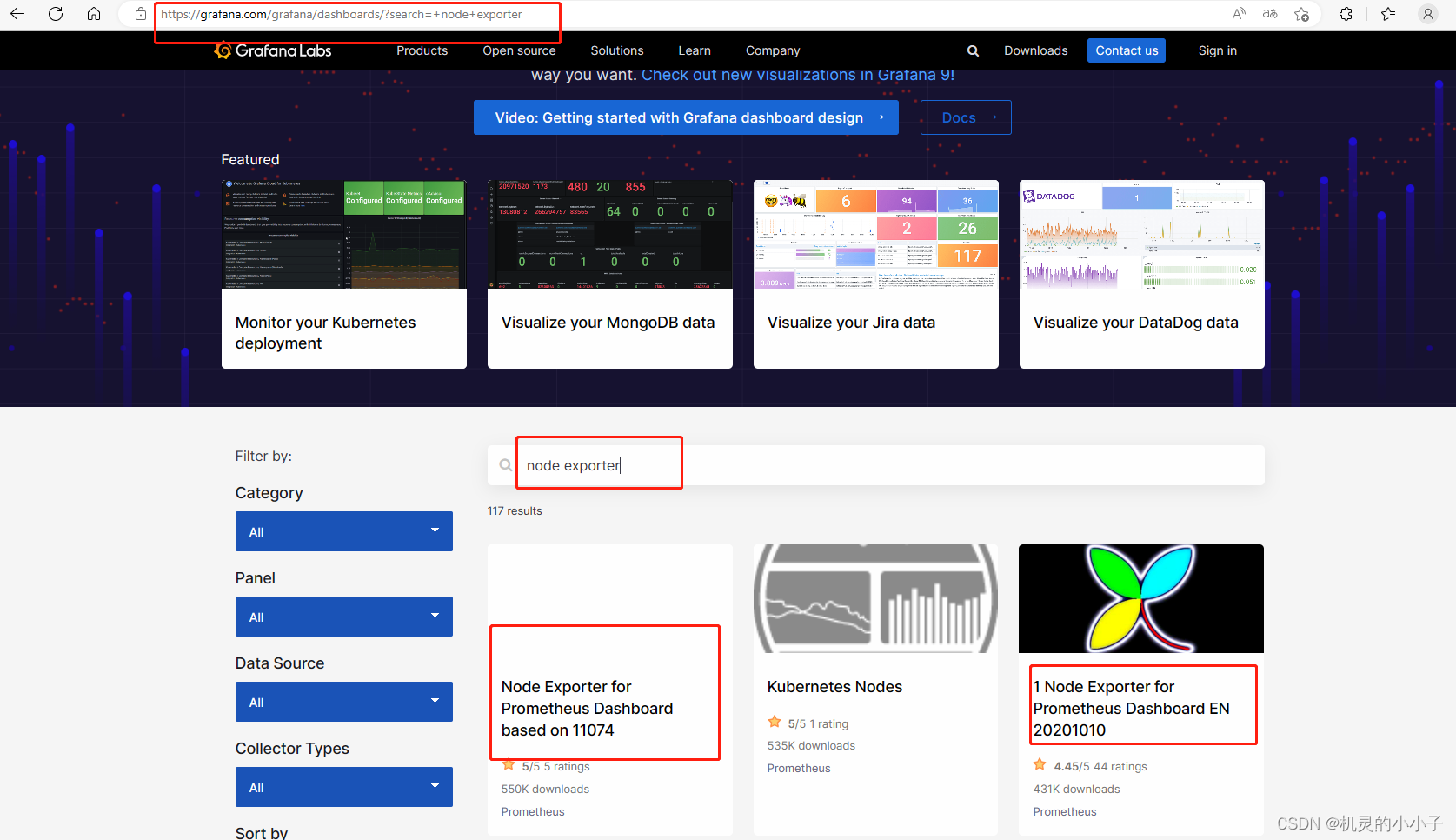The image size is (1456, 840).
Task: Open the Products menu
Action: pos(422,50)
